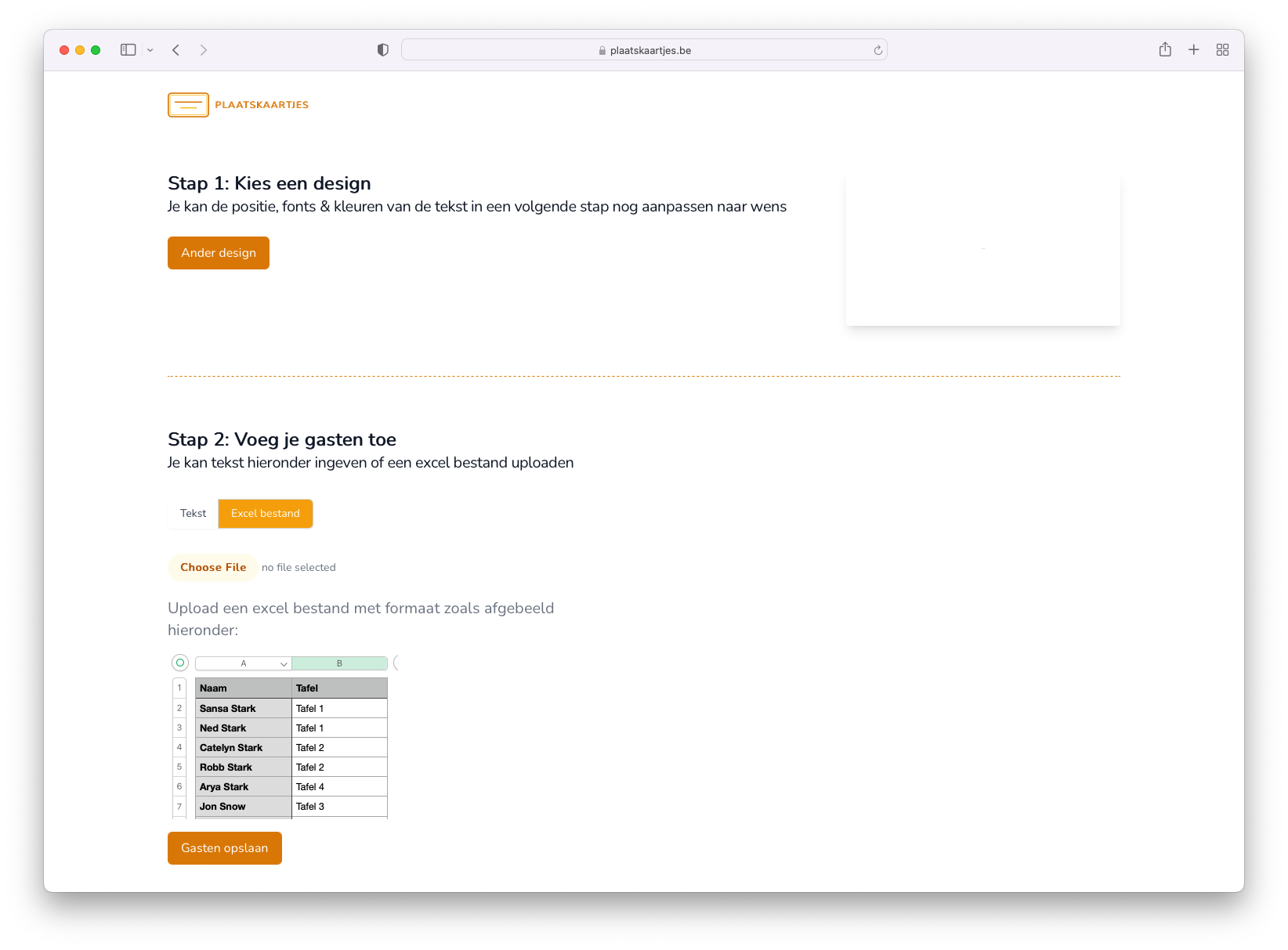Image resolution: width=1288 pixels, height=950 pixels.
Task: Click the 'Jon Snow' cell in example
Action: 244,806
